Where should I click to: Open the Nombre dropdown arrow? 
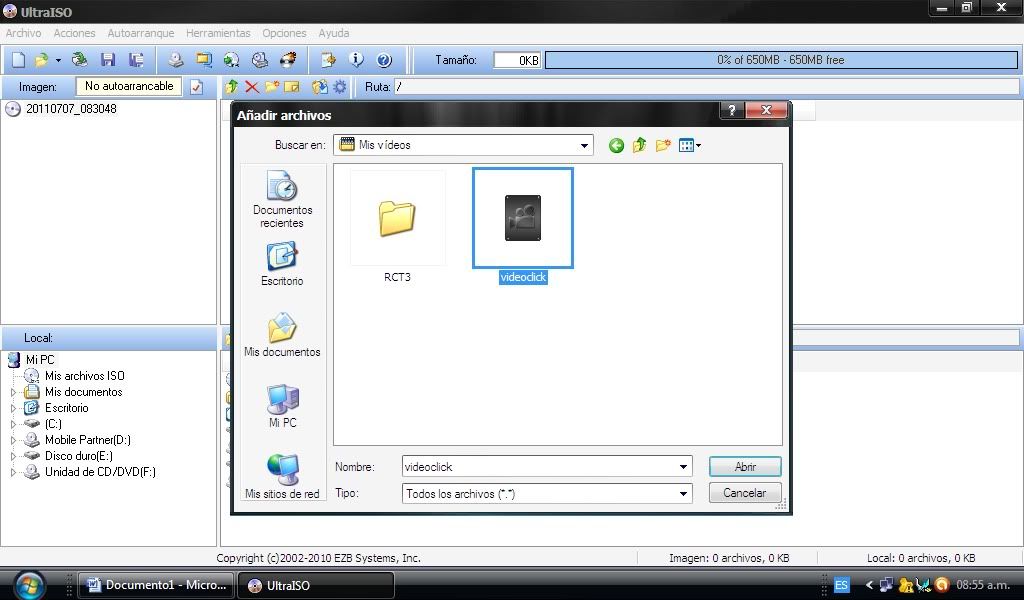tap(683, 467)
